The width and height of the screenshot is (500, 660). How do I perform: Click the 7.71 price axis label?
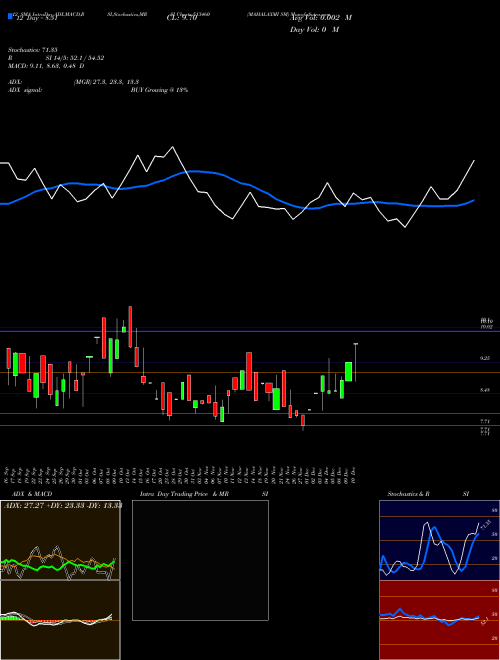(486, 421)
